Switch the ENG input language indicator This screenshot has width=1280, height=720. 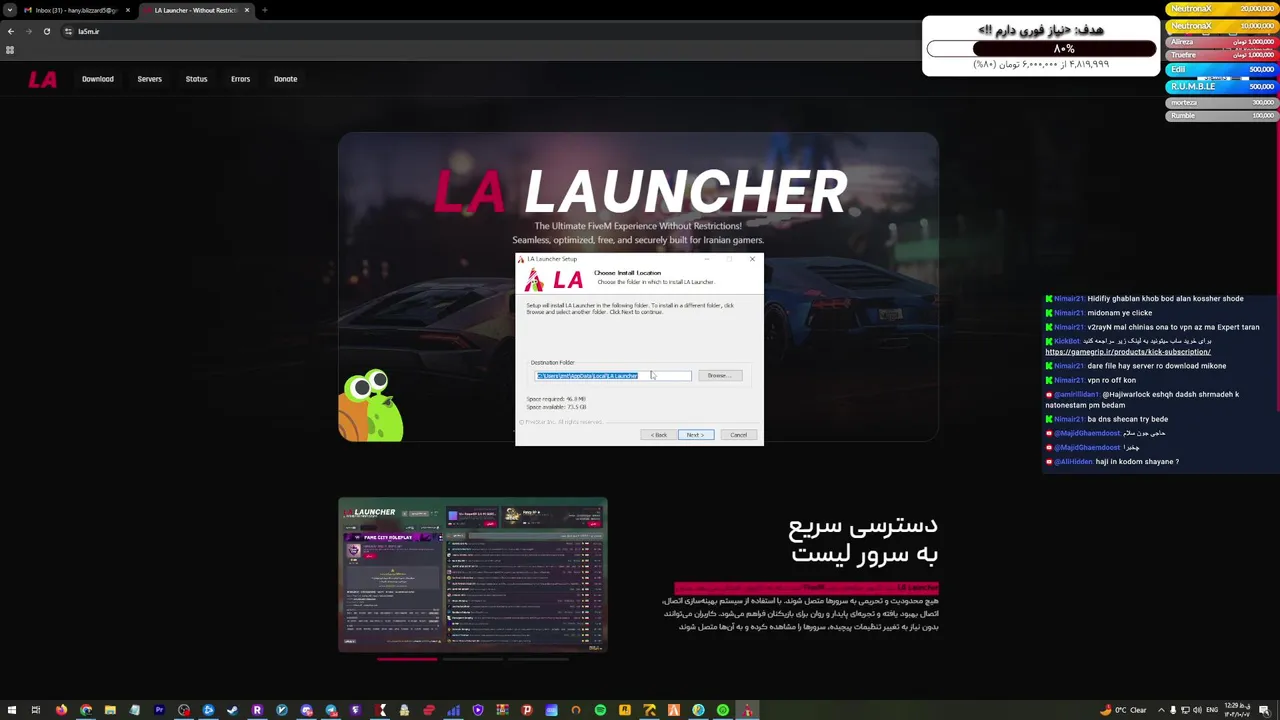tap(1212, 710)
